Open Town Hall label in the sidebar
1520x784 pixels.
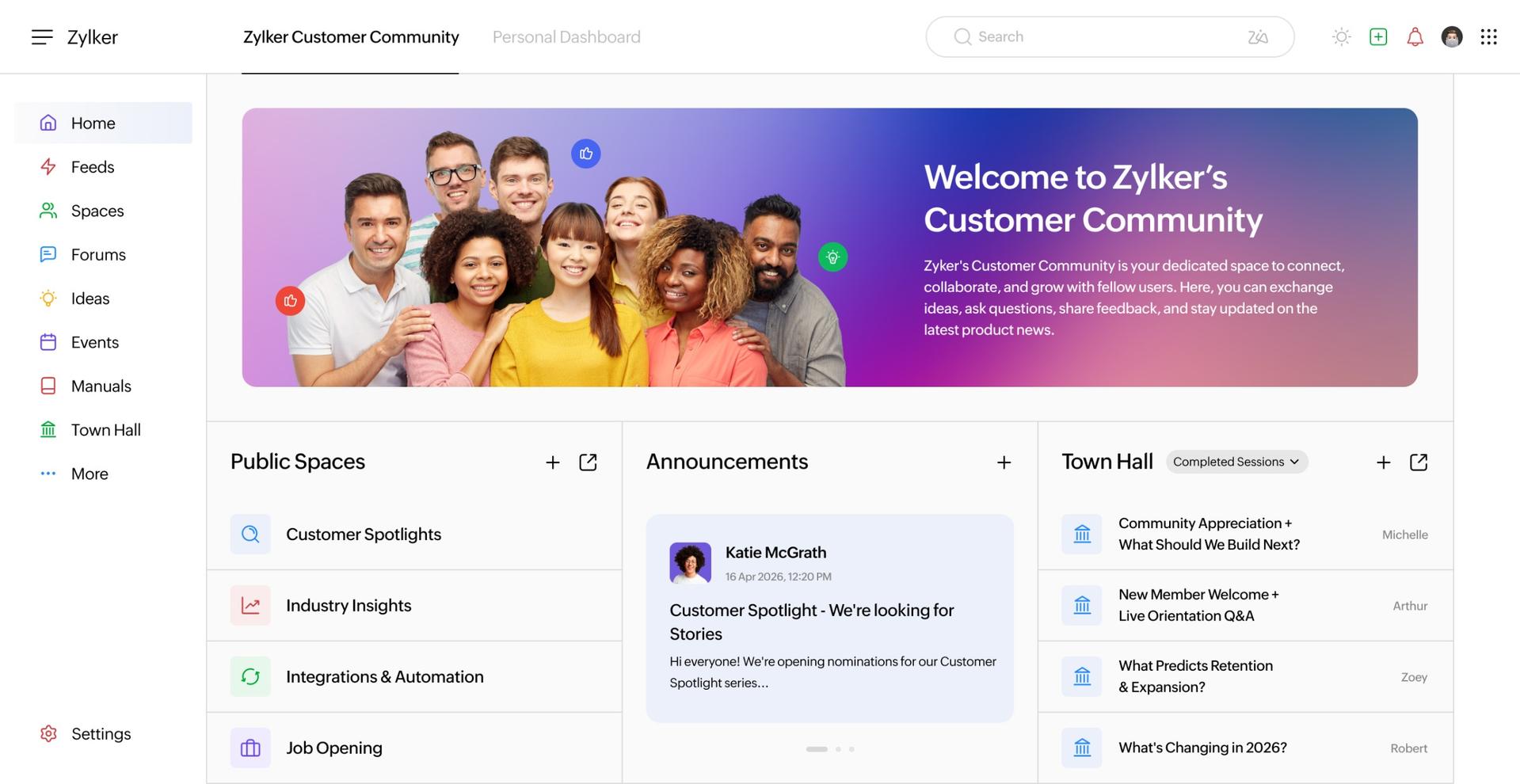tap(106, 430)
